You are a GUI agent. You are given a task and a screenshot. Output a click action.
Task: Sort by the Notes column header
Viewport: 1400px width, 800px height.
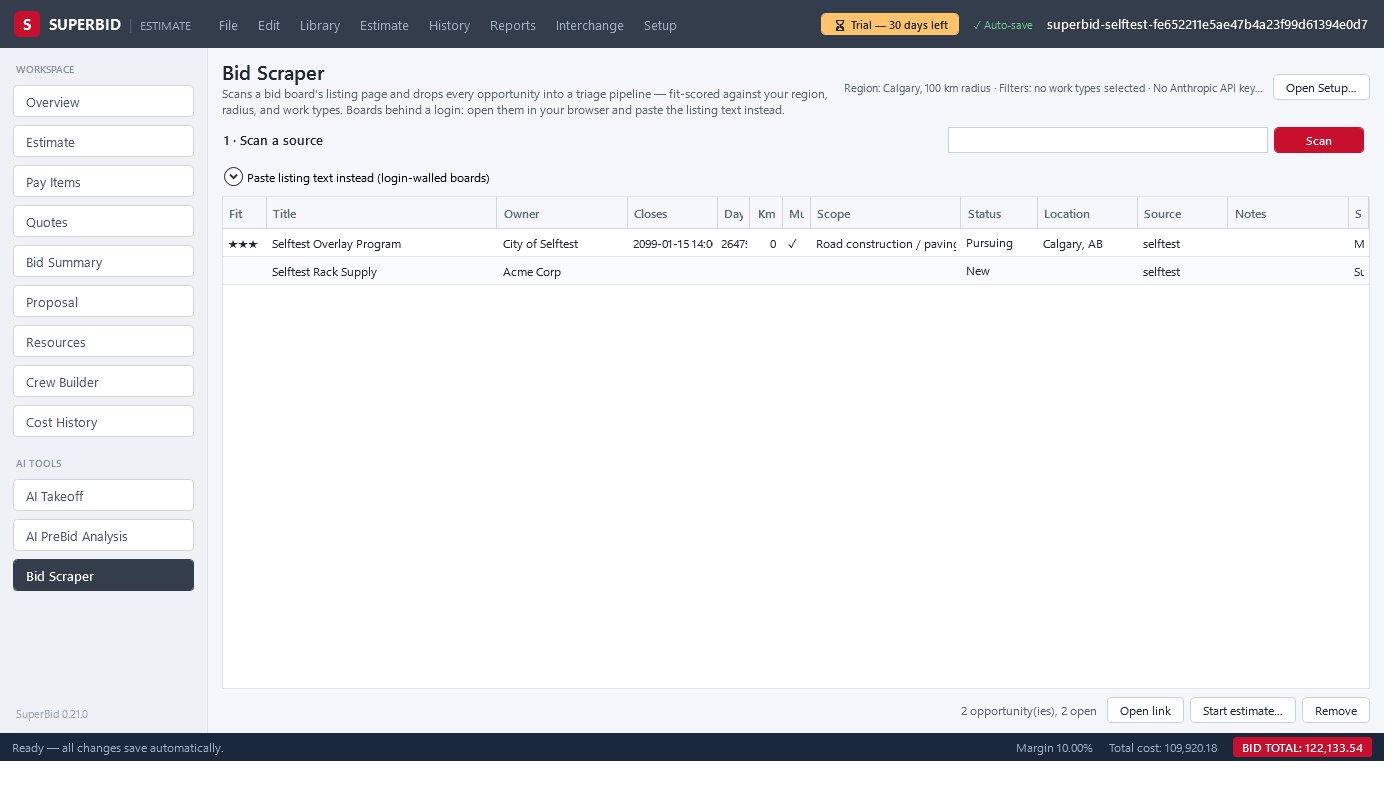1288,213
